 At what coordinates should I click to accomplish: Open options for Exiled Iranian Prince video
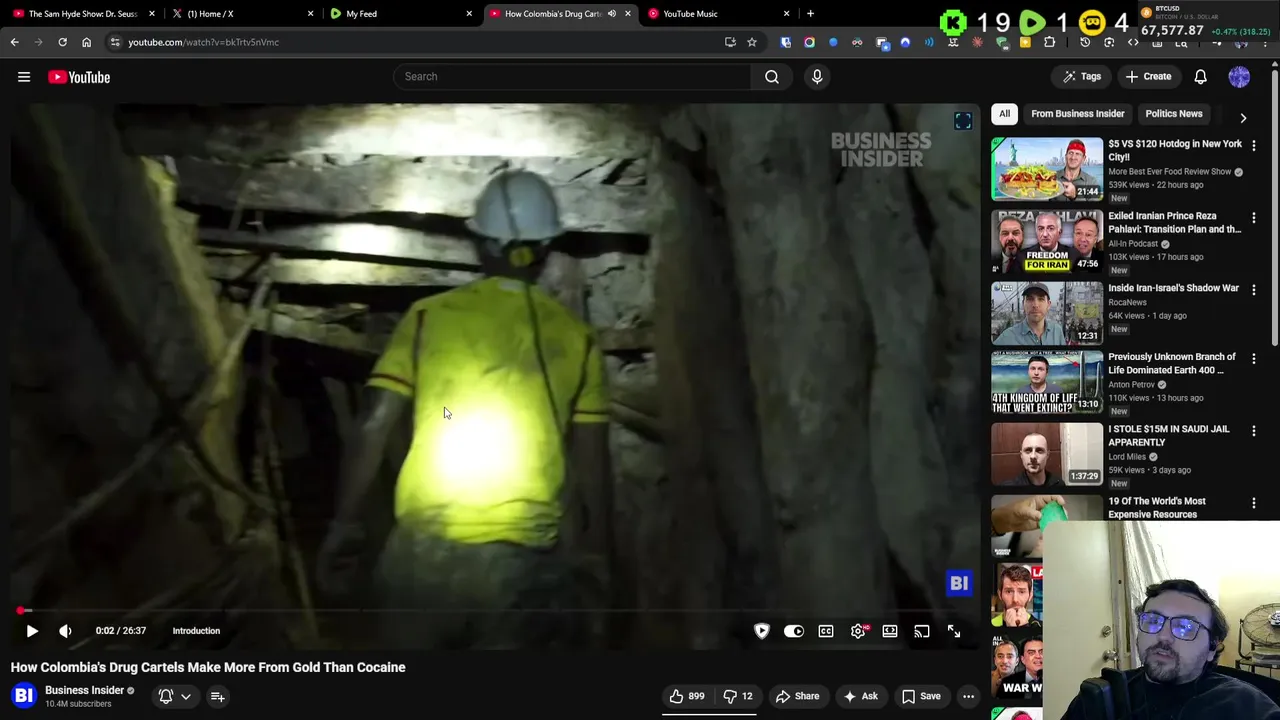1254,217
